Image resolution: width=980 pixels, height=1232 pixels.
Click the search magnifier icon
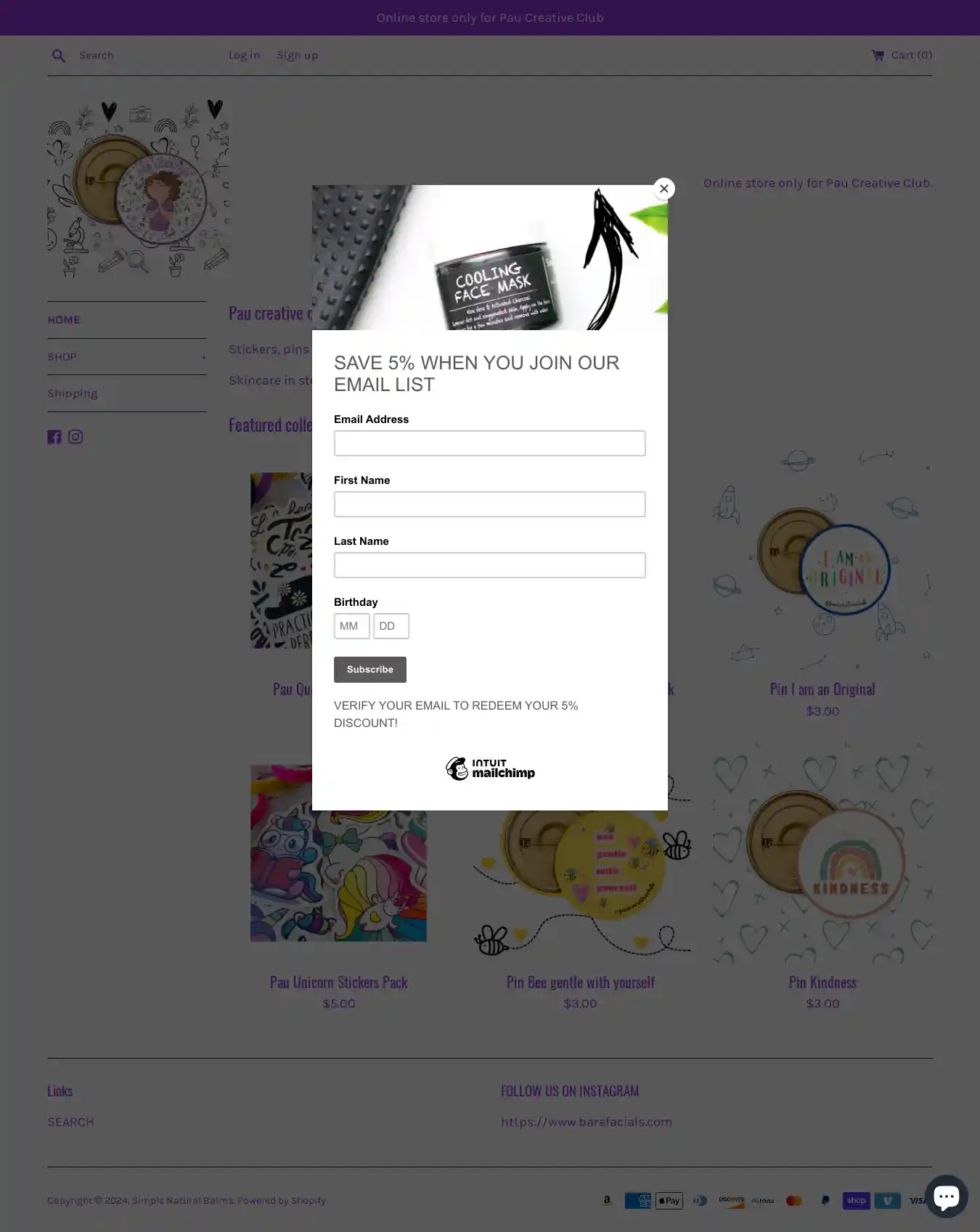point(59,56)
